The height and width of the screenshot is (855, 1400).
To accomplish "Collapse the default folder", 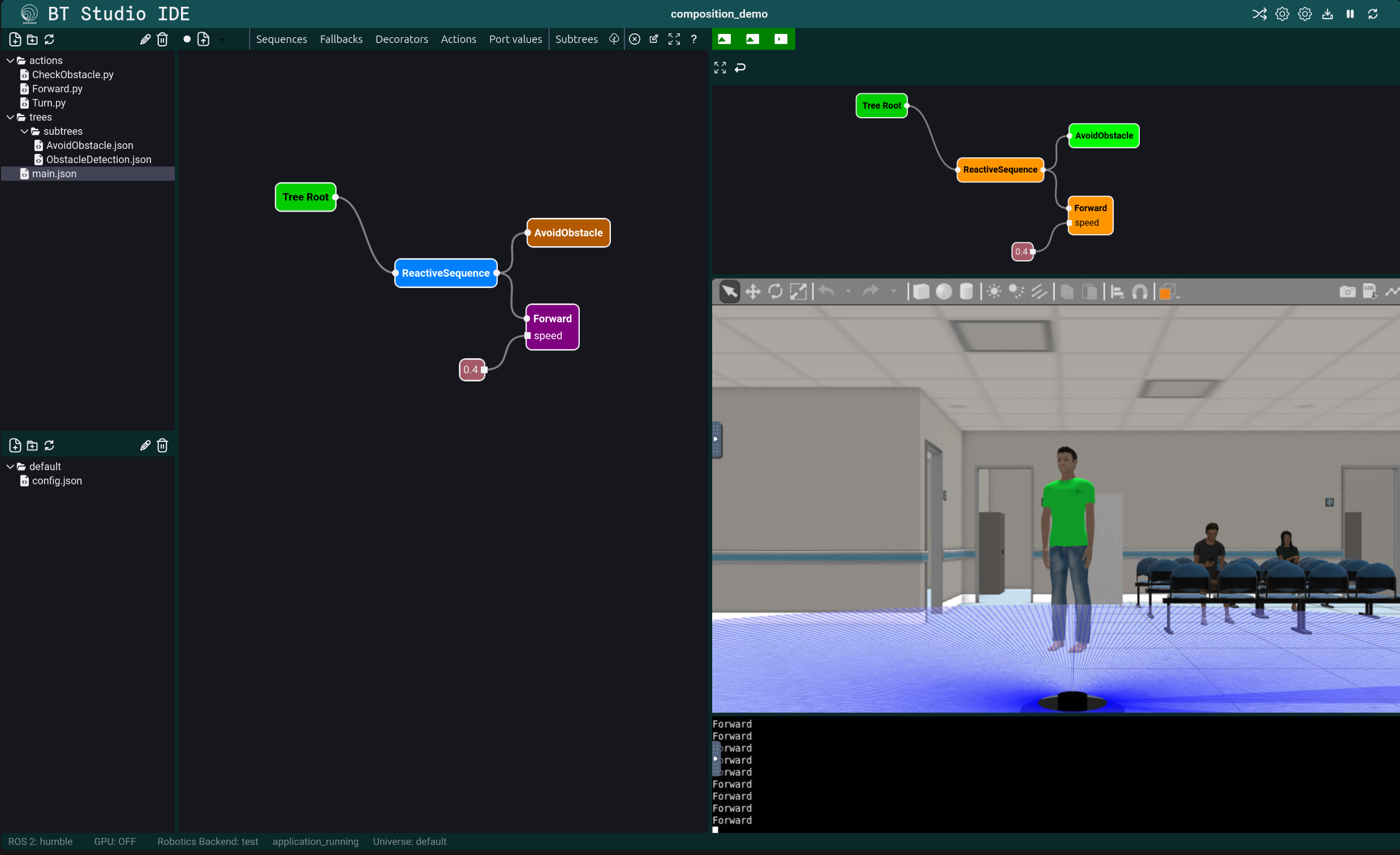I will [x=10, y=466].
